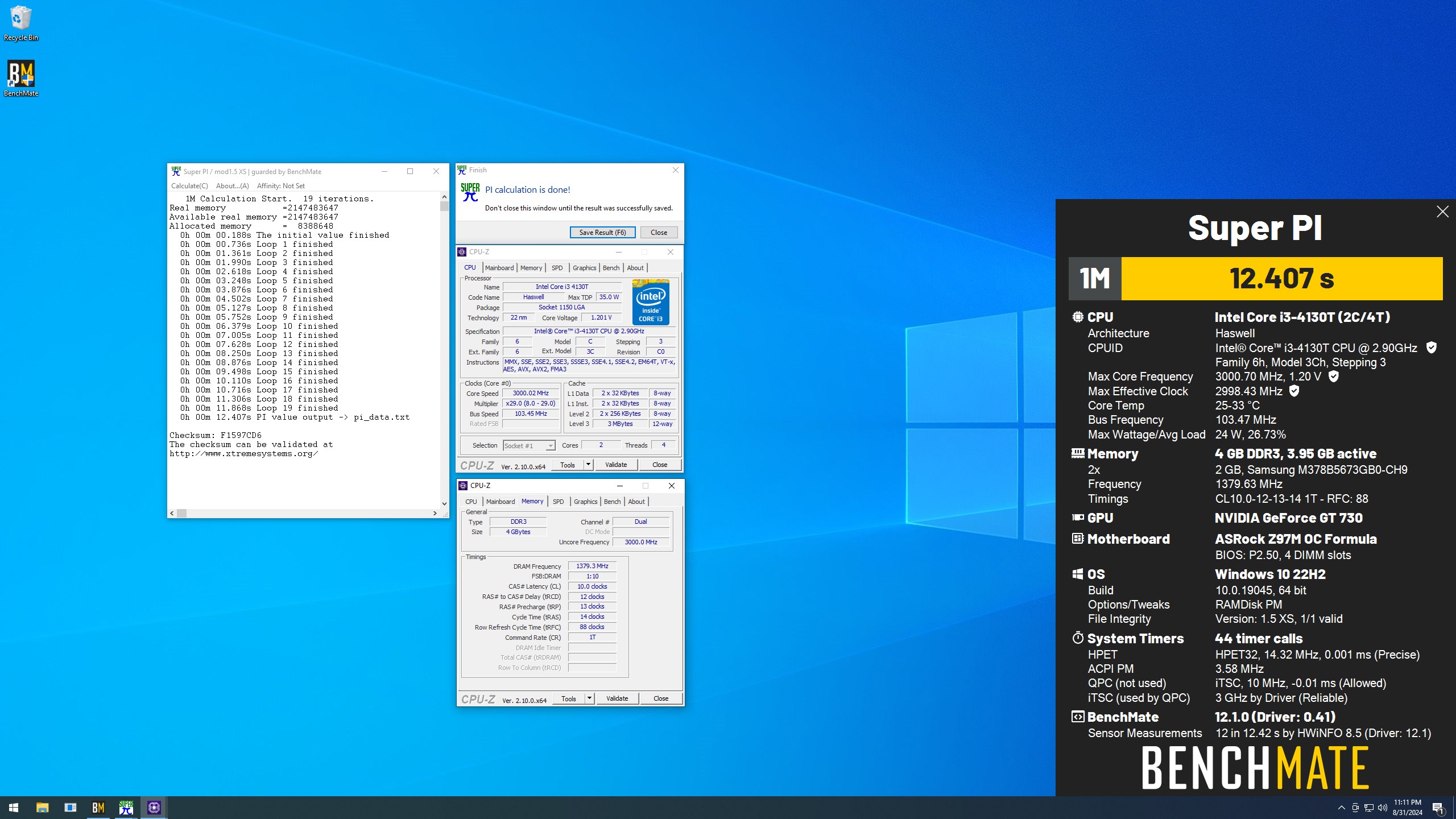Click the upper CPU-Z window title icon
This screenshot has height=819, width=1456.
(x=462, y=252)
